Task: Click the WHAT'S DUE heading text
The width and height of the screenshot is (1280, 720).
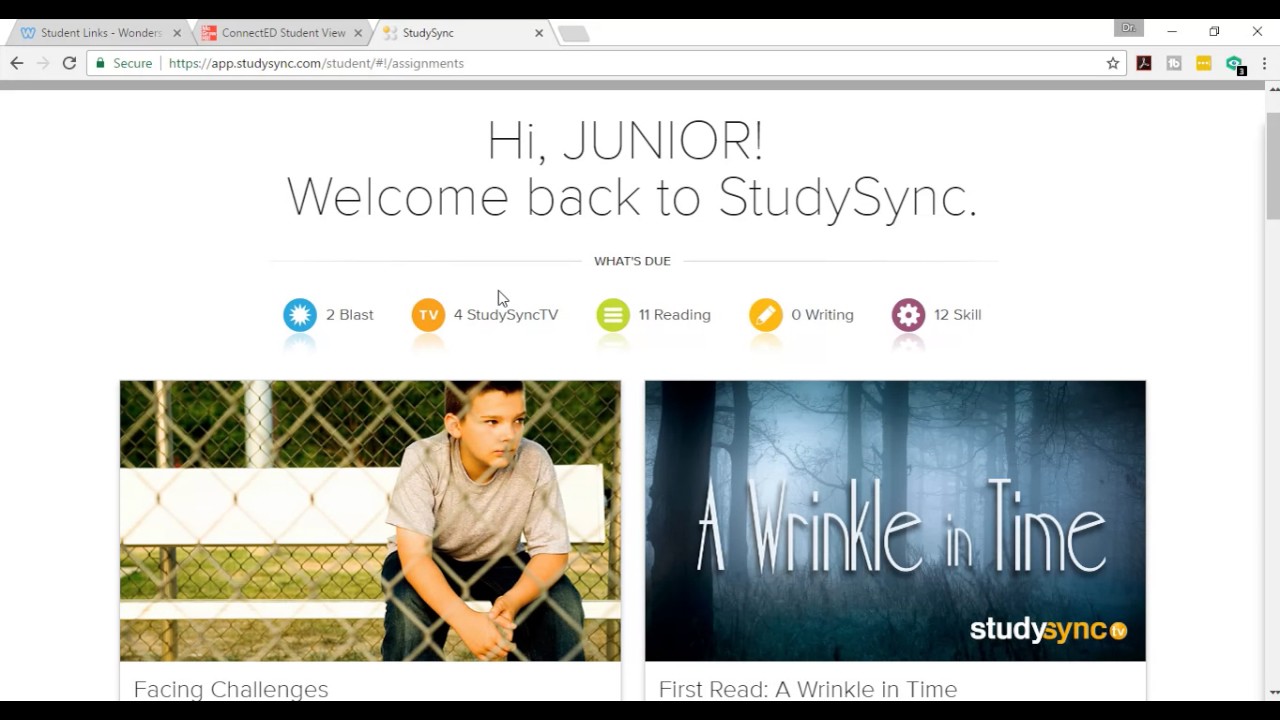Action: 632,261
